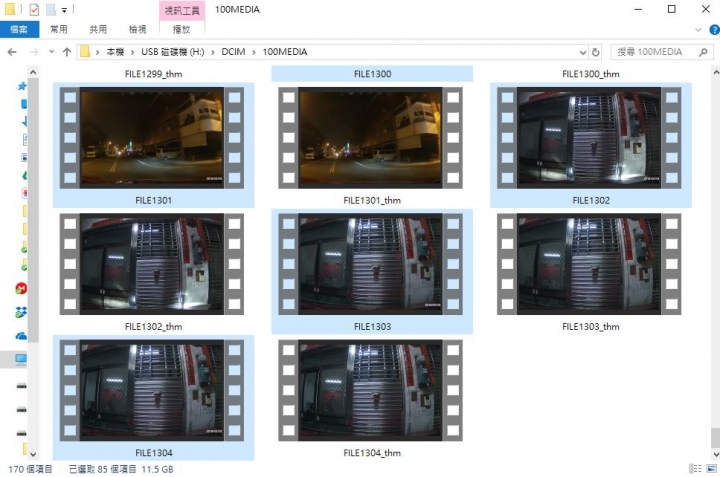Screen dimensions: 720x477
Task: Go up one level with the up arrow
Action: [x=67, y=52]
